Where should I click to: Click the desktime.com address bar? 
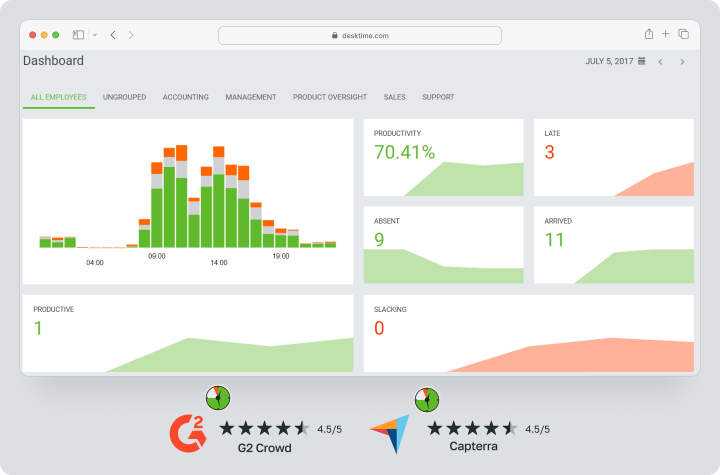point(360,35)
